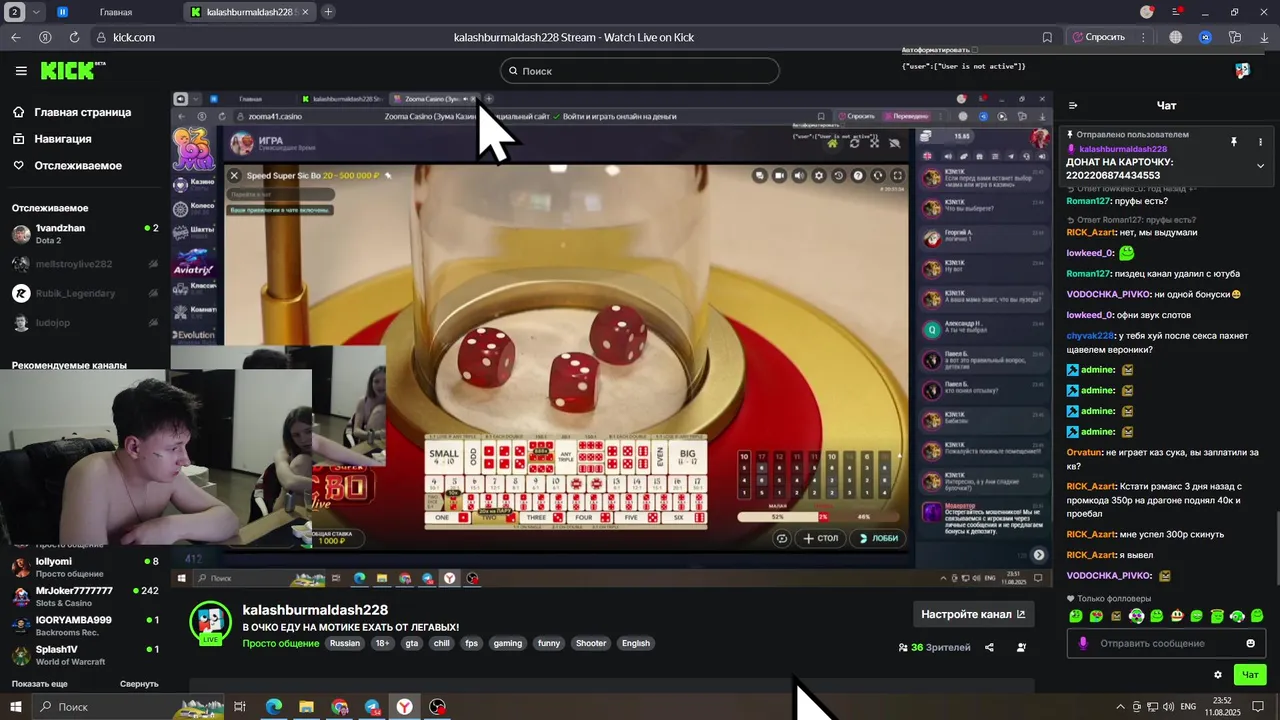Open chat settings gear icon
Image resolution: width=1280 pixels, height=720 pixels.
1217,675
